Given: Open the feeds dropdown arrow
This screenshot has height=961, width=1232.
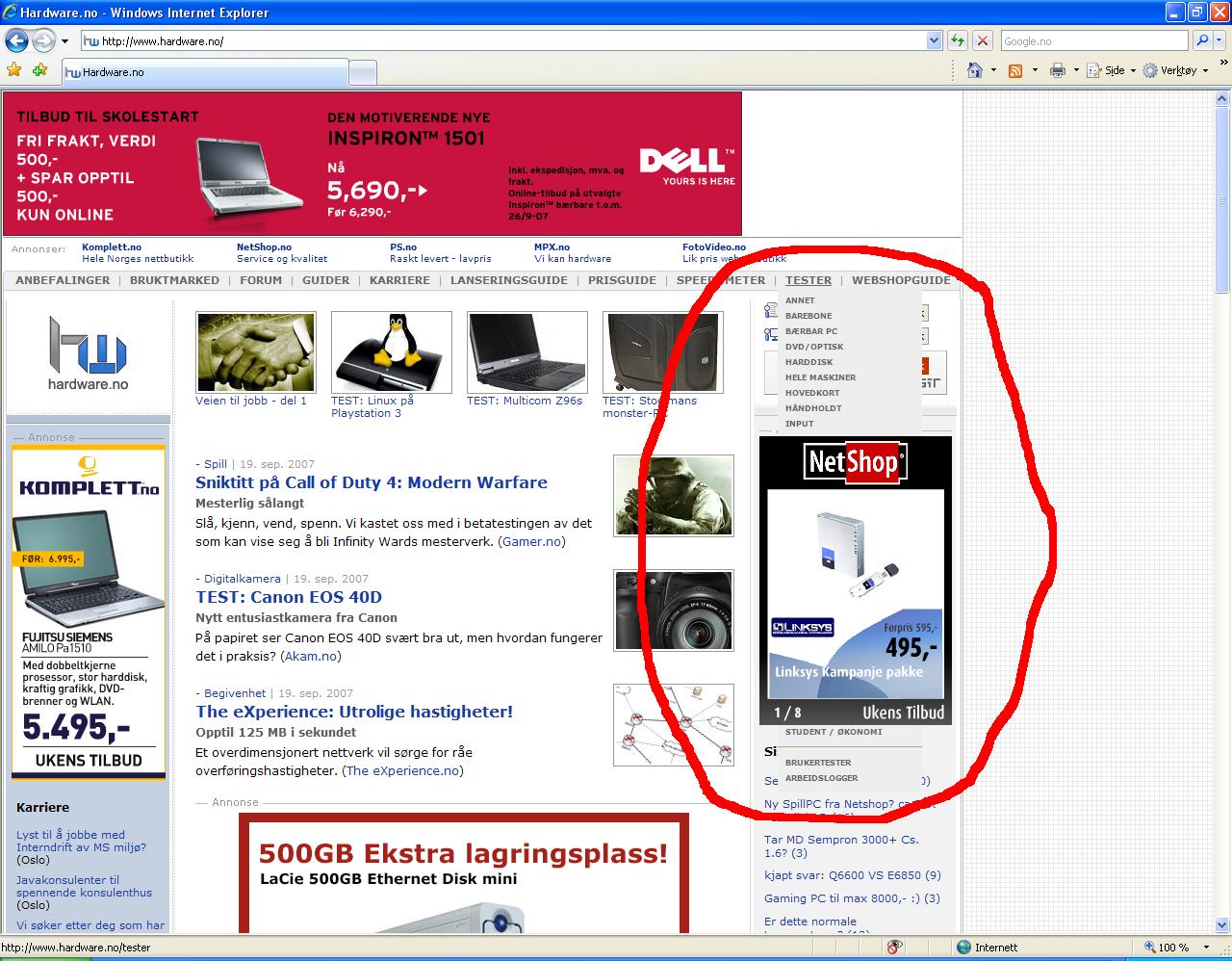Looking at the screenshot, I should [1035, 70].
